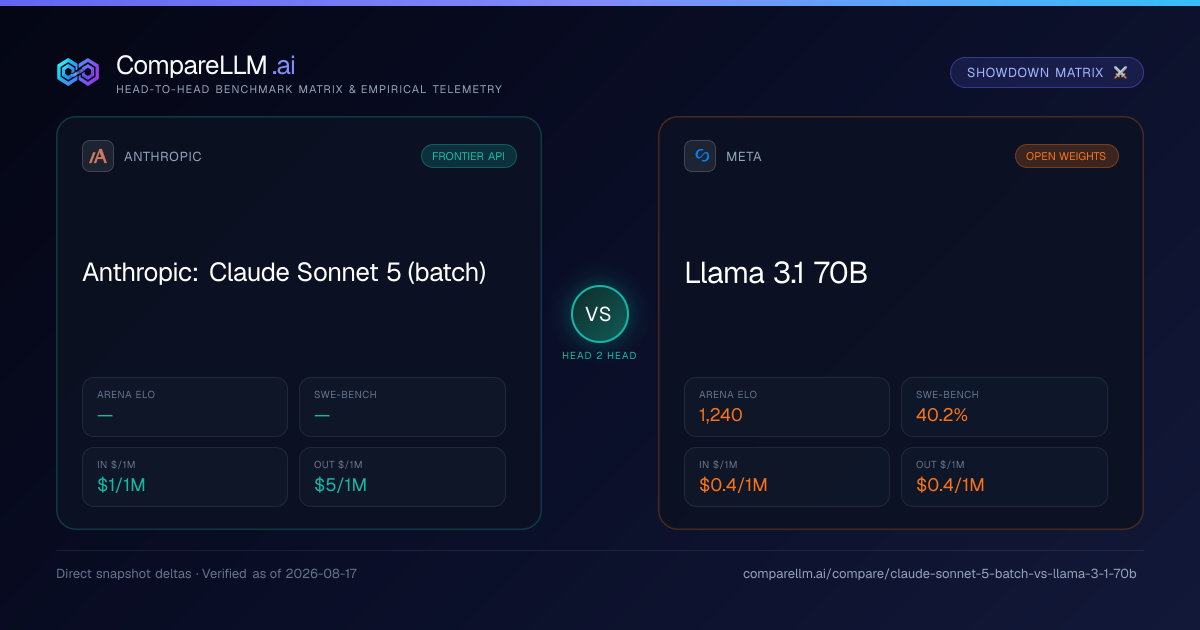
Task: Click the Head 2 Head label
Action: point(600,356)
